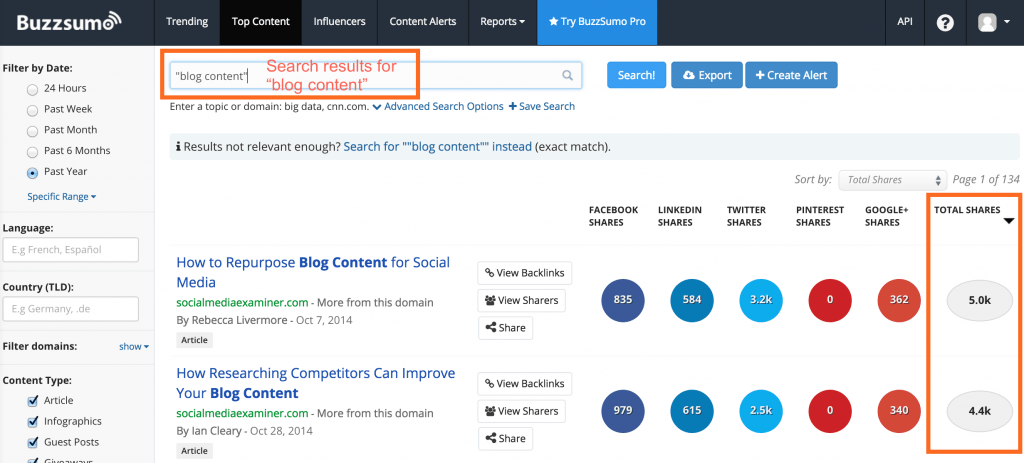Click Facebook shares bubble showing 835
The height and width of the screenshot is (463, 1024).
(x=622, y=300)
